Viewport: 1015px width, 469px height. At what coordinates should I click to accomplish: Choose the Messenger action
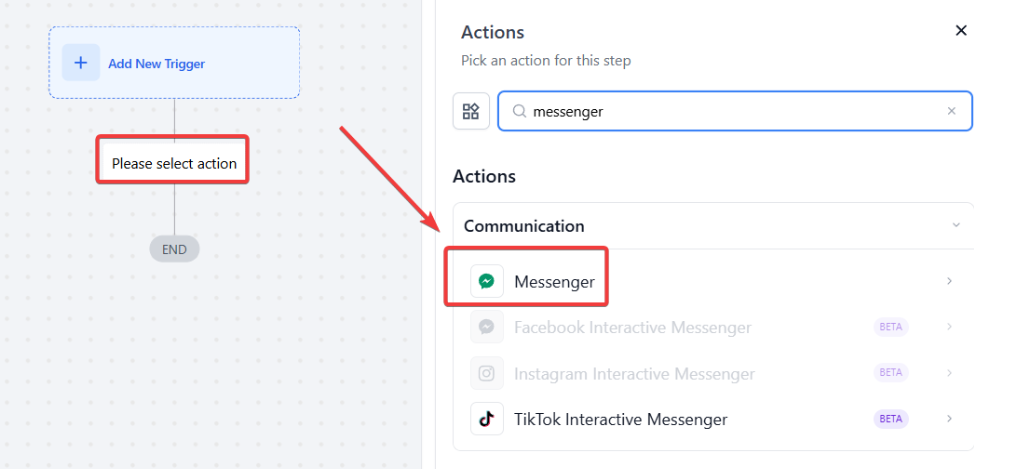pyautogui.click(x=554, y=282)
